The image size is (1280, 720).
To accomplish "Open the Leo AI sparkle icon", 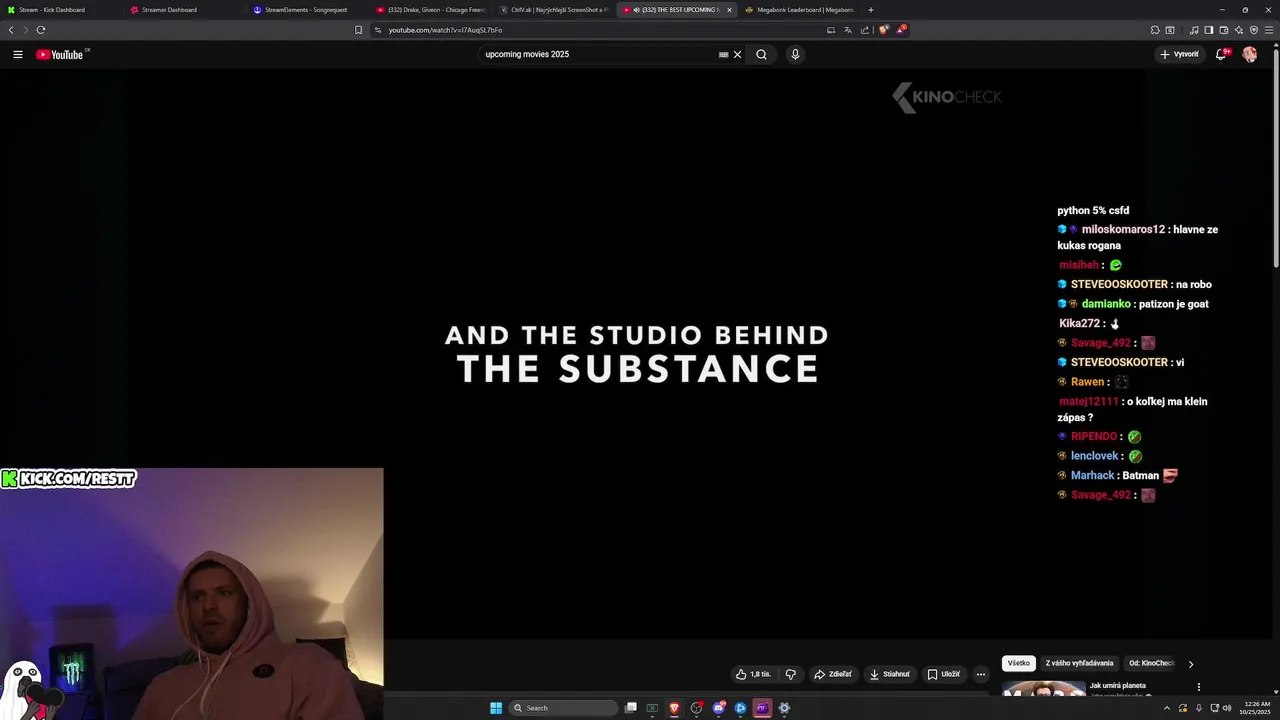I will click(1239, 30).
